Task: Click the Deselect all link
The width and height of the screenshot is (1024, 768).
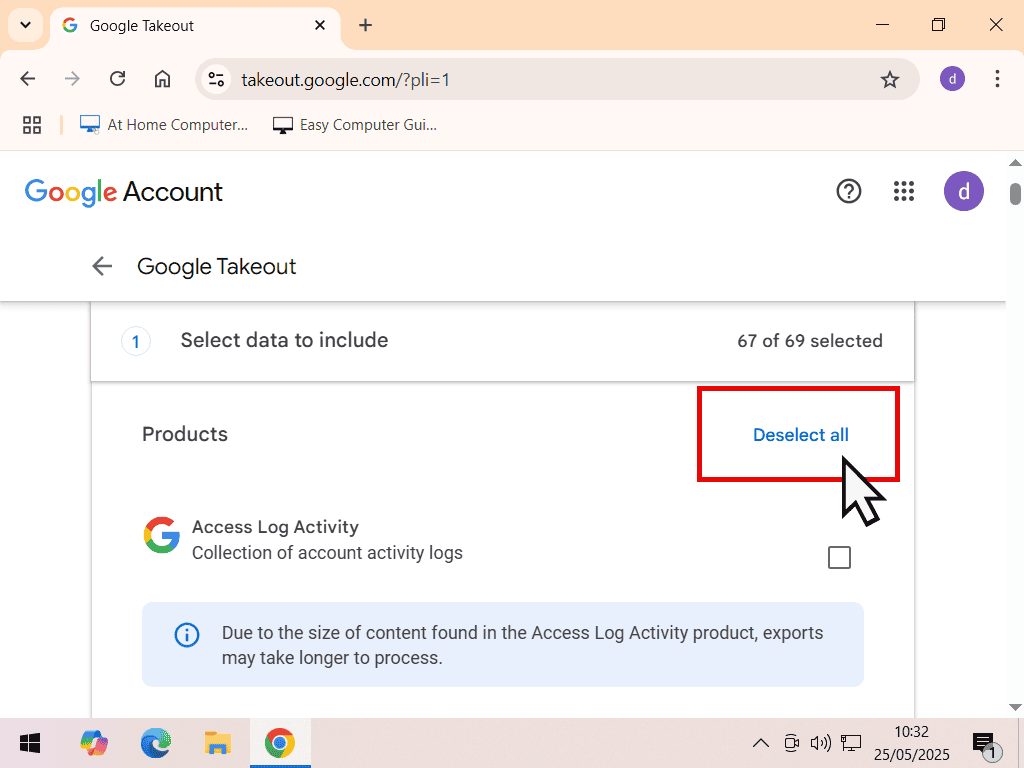Action: pos(800,435)
